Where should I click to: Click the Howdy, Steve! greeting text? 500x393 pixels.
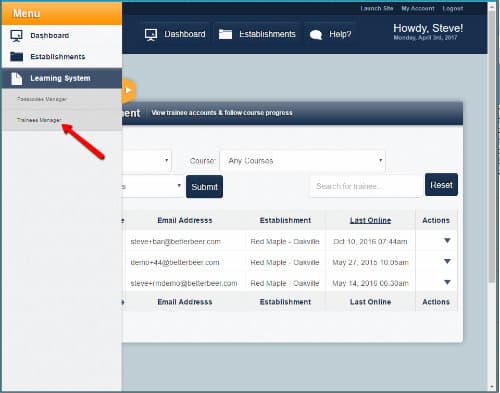tap(428, 28)
